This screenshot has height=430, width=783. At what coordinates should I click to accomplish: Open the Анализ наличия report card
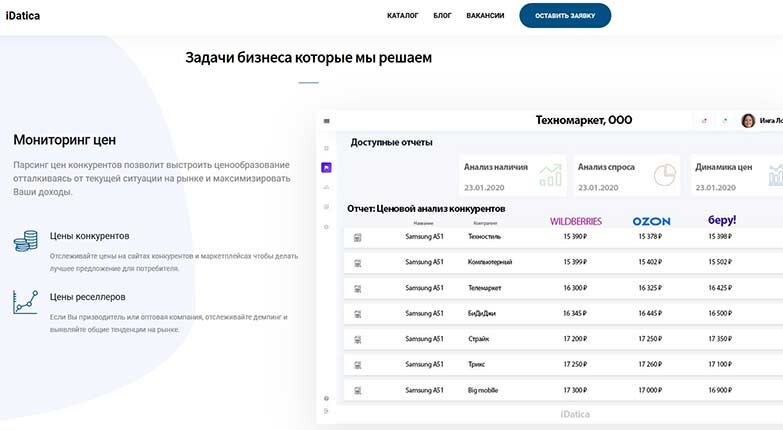[513, 176]
